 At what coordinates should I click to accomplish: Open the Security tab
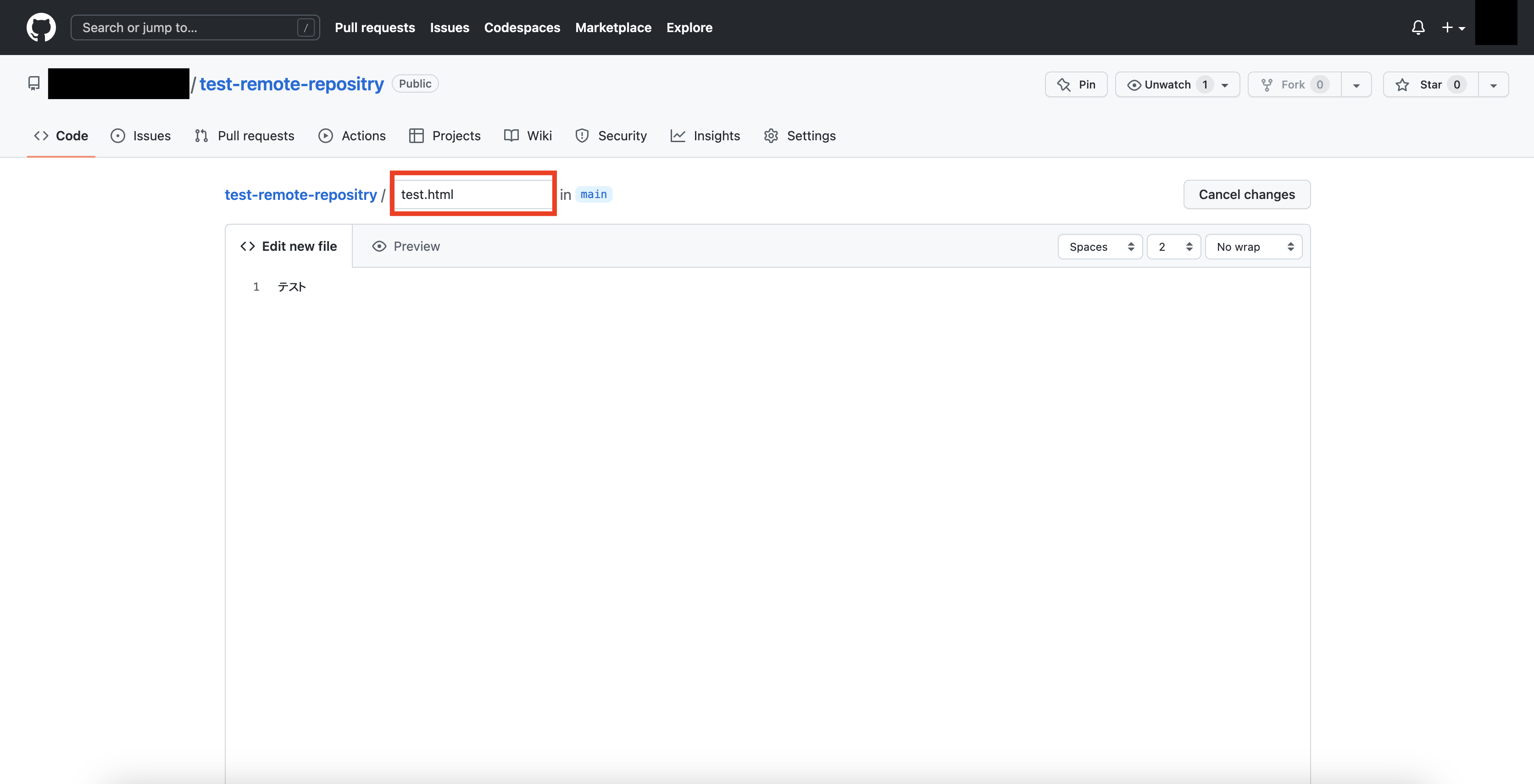611,136
